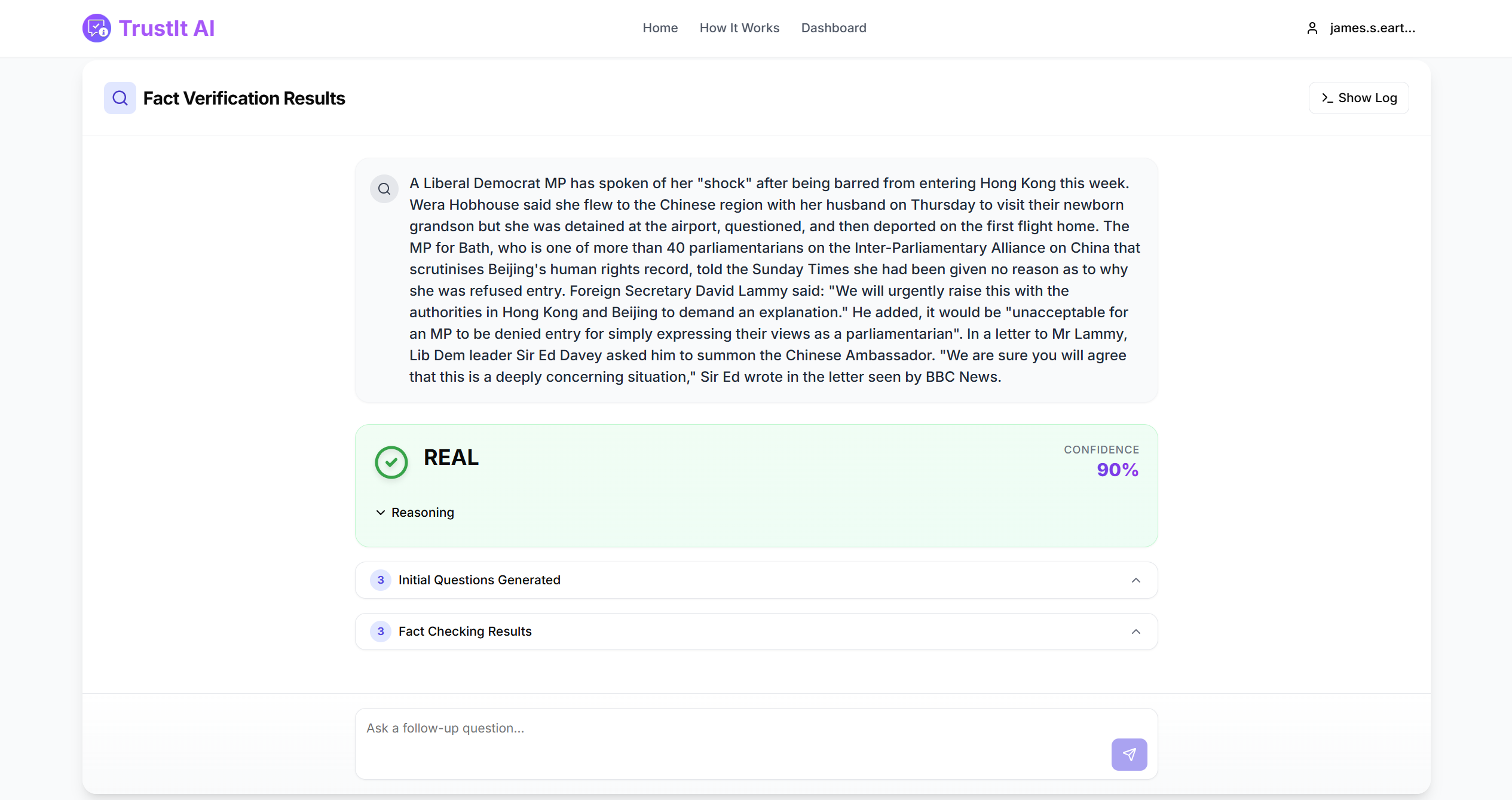Image resolution: width=1512 pixels, height=800 pixels.
Task: Focus the Ask a follow-up question field
Action: [757, 744]
